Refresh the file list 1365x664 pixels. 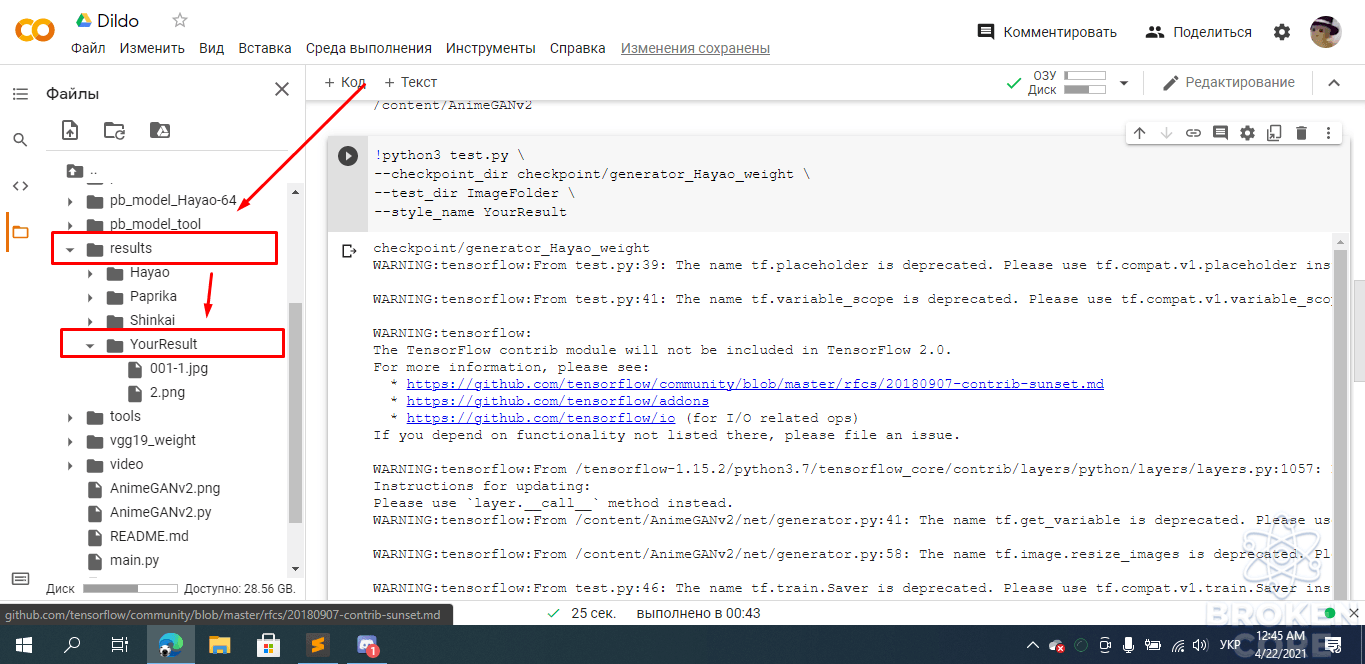[x=115, y=130]
